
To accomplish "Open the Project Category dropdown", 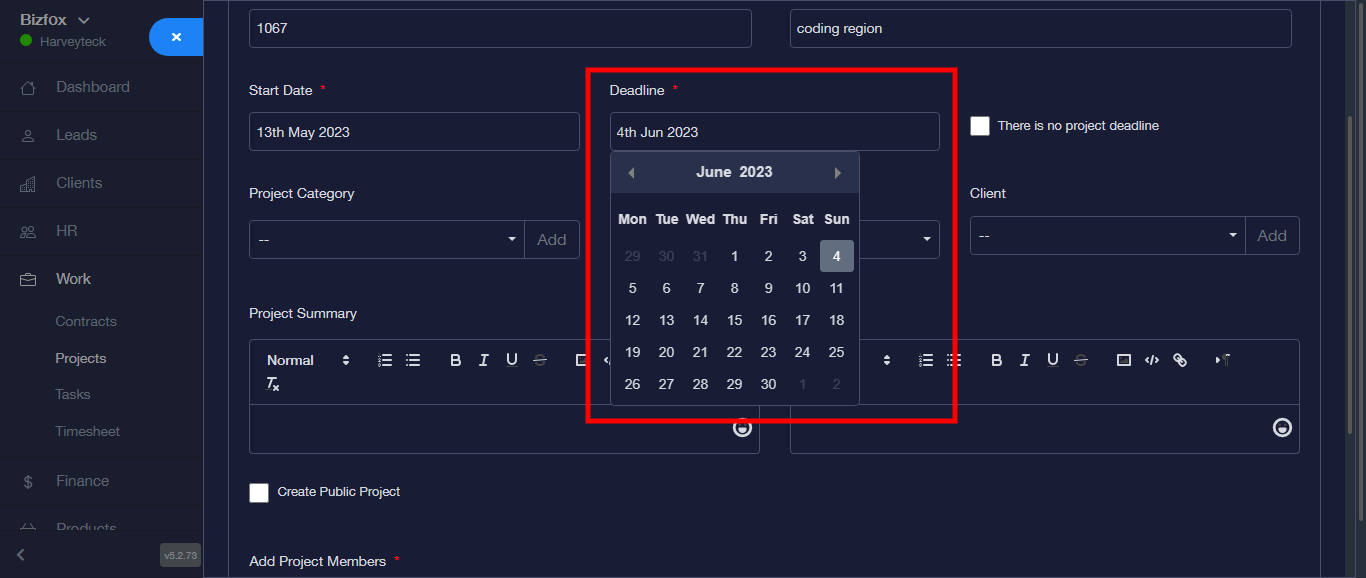I will [x=386, y=240].
